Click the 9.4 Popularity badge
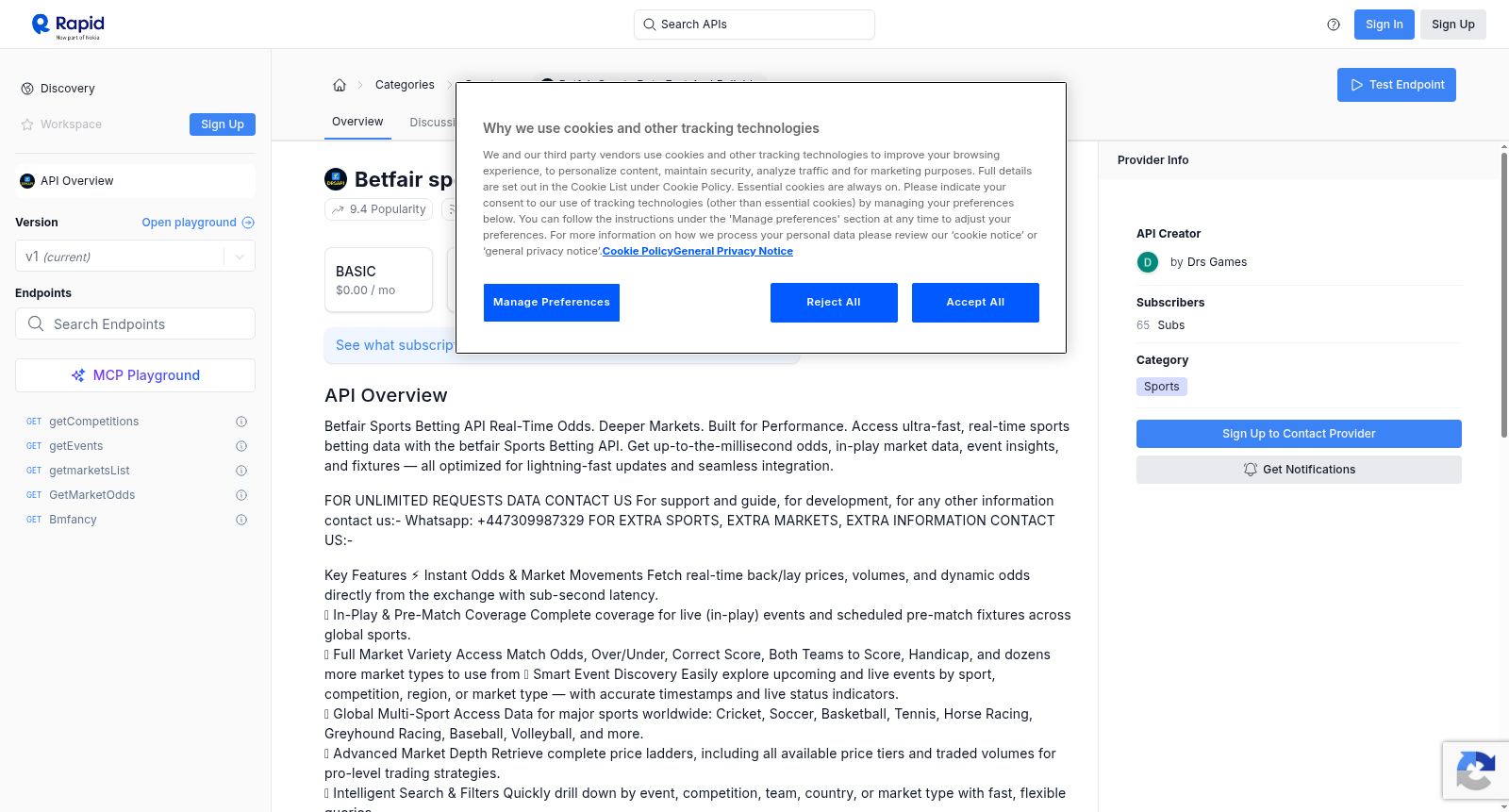The height and width of the screenshot is (812, 1509). (x=378, y=209)
